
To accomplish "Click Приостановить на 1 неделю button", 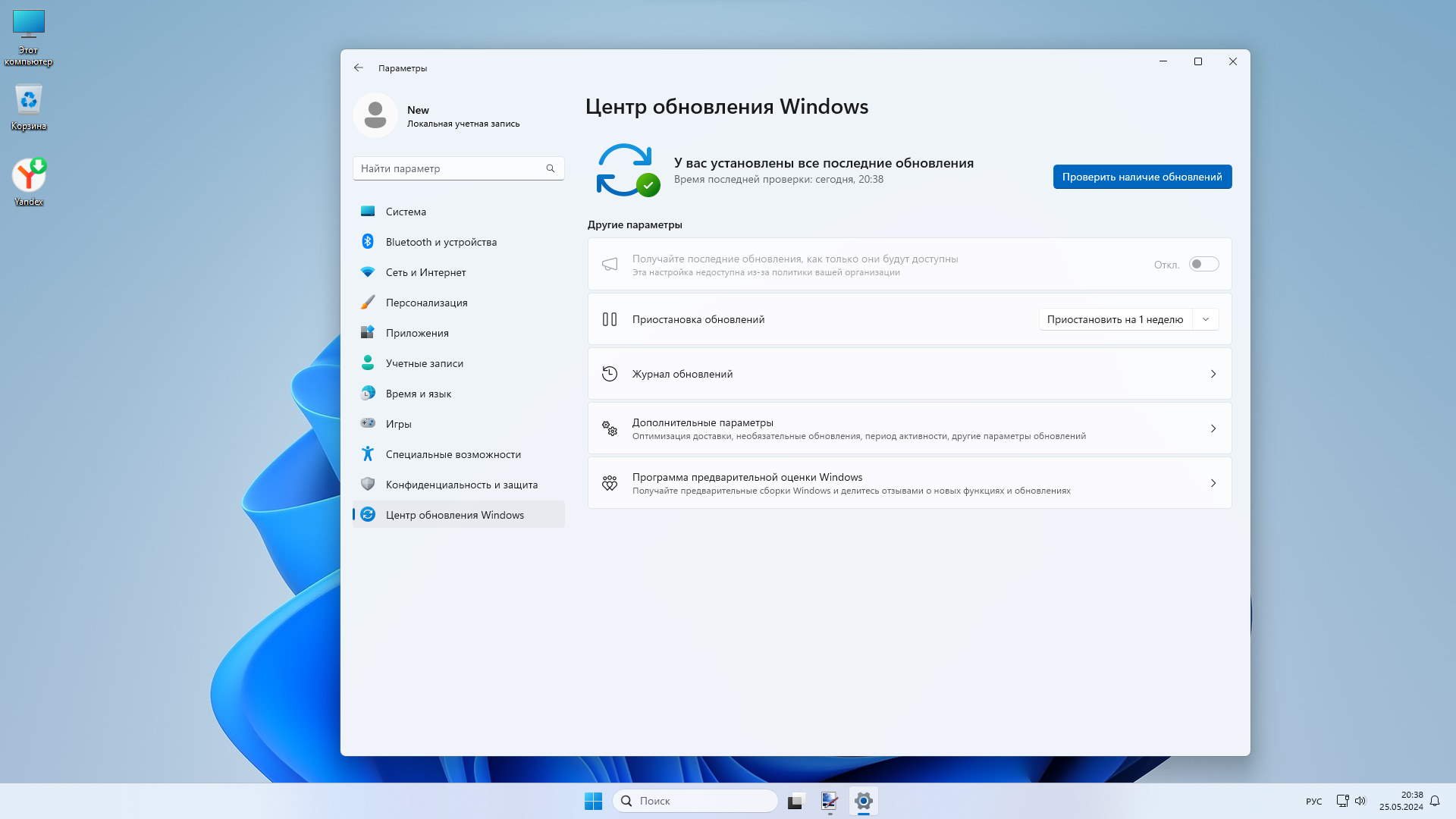I will (1115, 319).
